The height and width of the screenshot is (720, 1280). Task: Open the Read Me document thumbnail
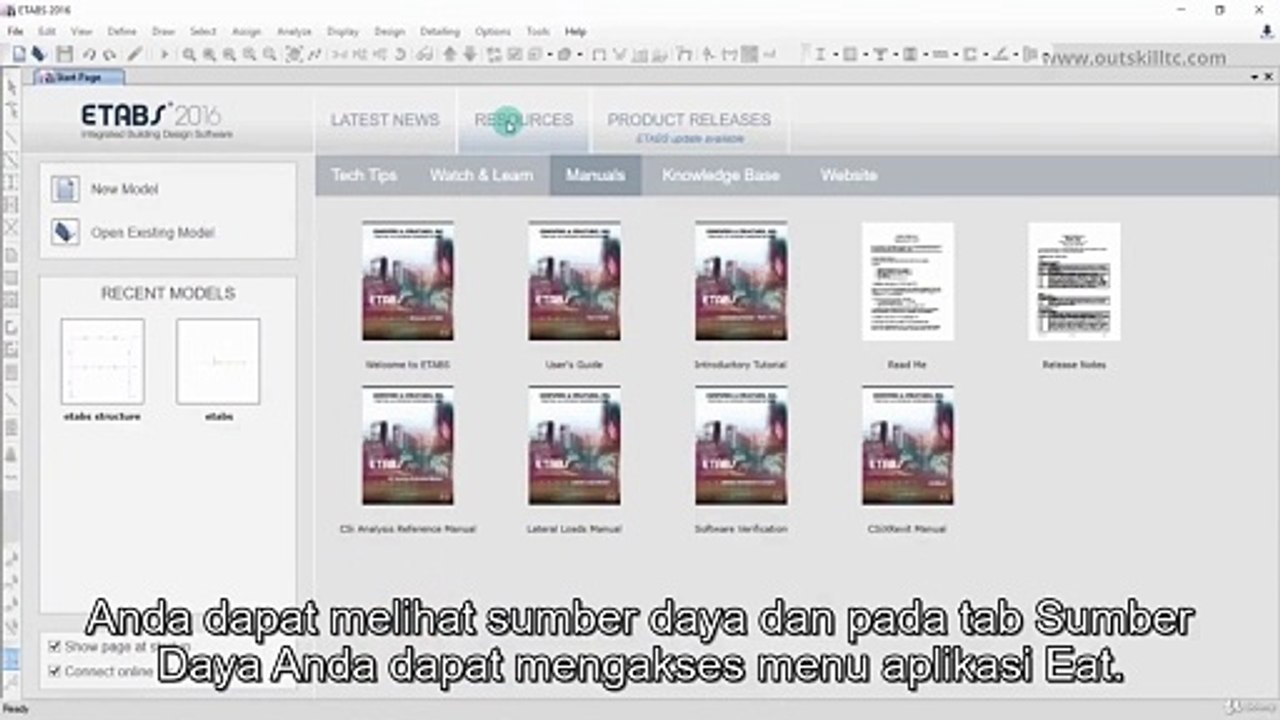coord(908,282)
